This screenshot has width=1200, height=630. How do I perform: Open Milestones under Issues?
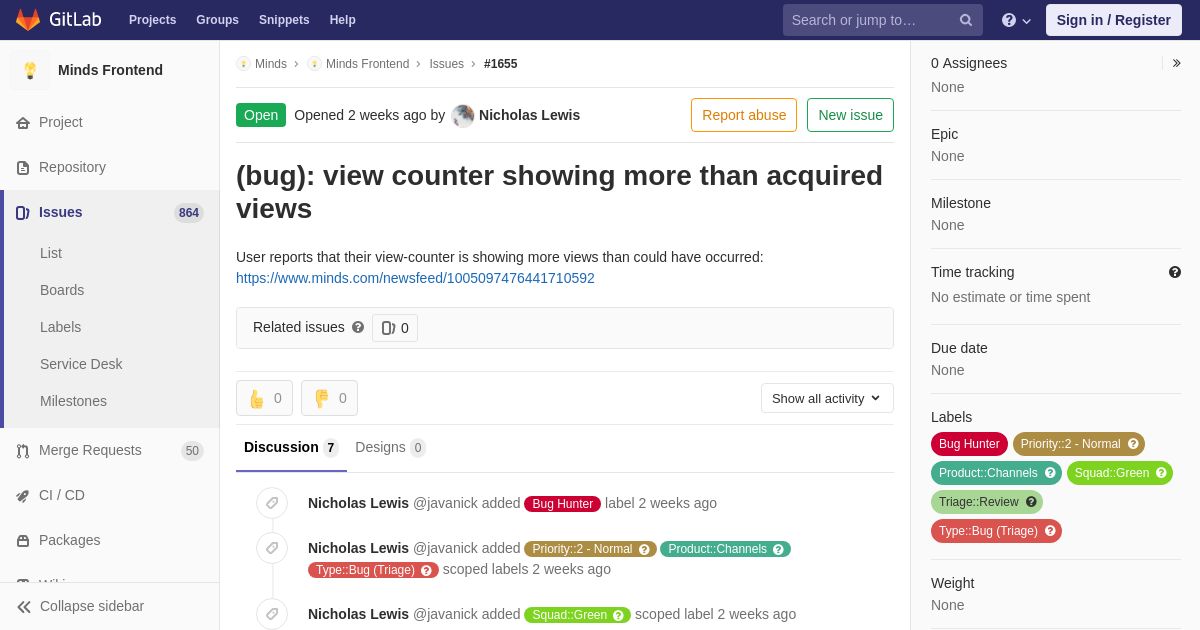click(73, 401)
